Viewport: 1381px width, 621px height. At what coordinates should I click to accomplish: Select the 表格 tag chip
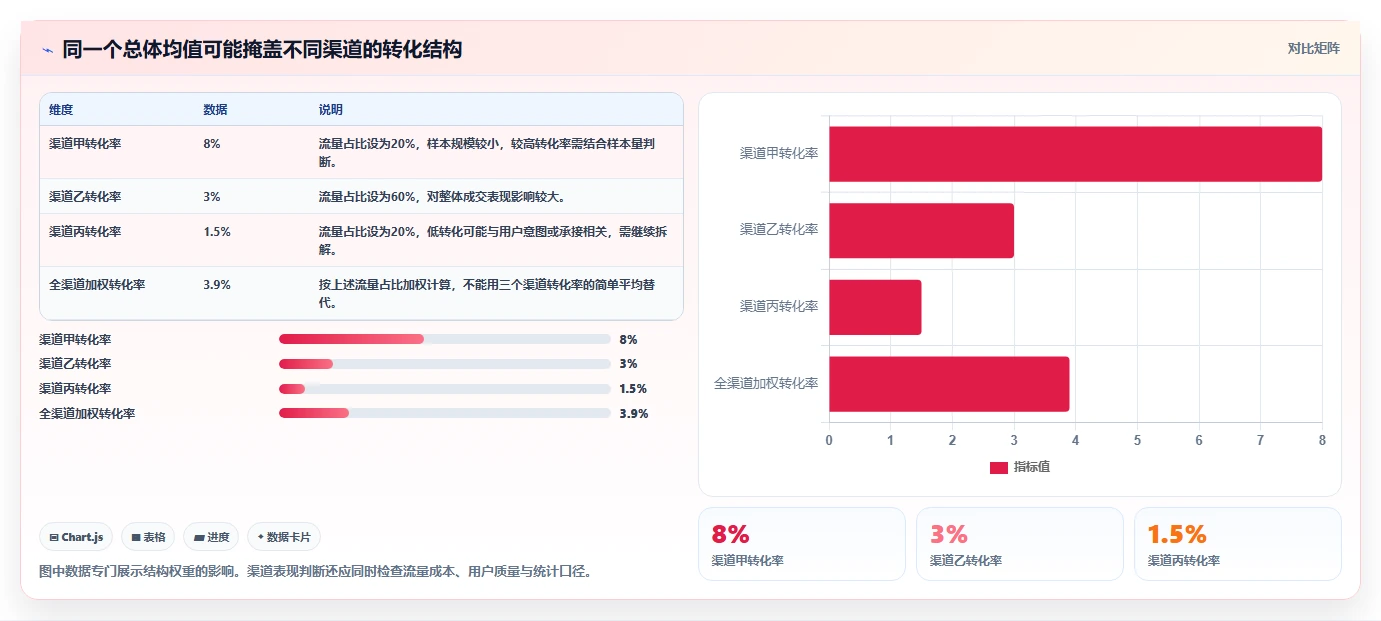click(x=148, y=537)
